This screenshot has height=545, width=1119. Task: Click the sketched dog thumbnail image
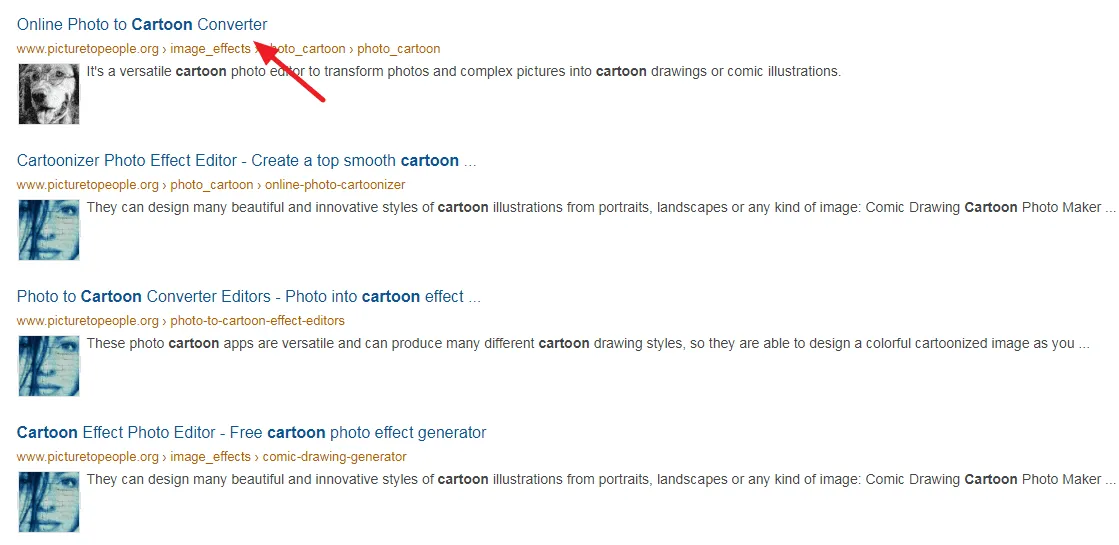49,93
